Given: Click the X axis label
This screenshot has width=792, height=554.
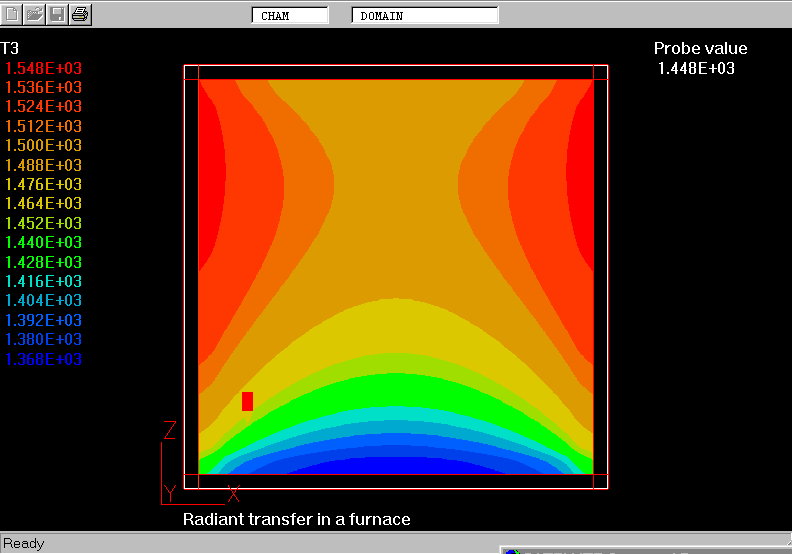Looking at the screenshot, I should [234, 493].
